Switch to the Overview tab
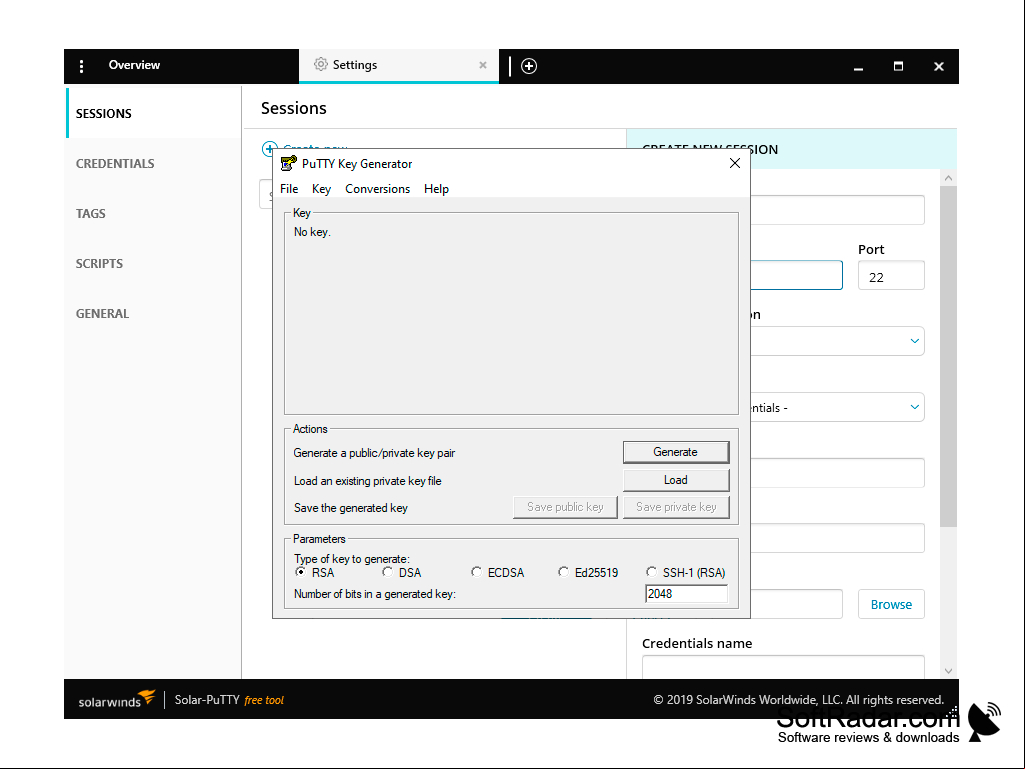 coord(134,65)
